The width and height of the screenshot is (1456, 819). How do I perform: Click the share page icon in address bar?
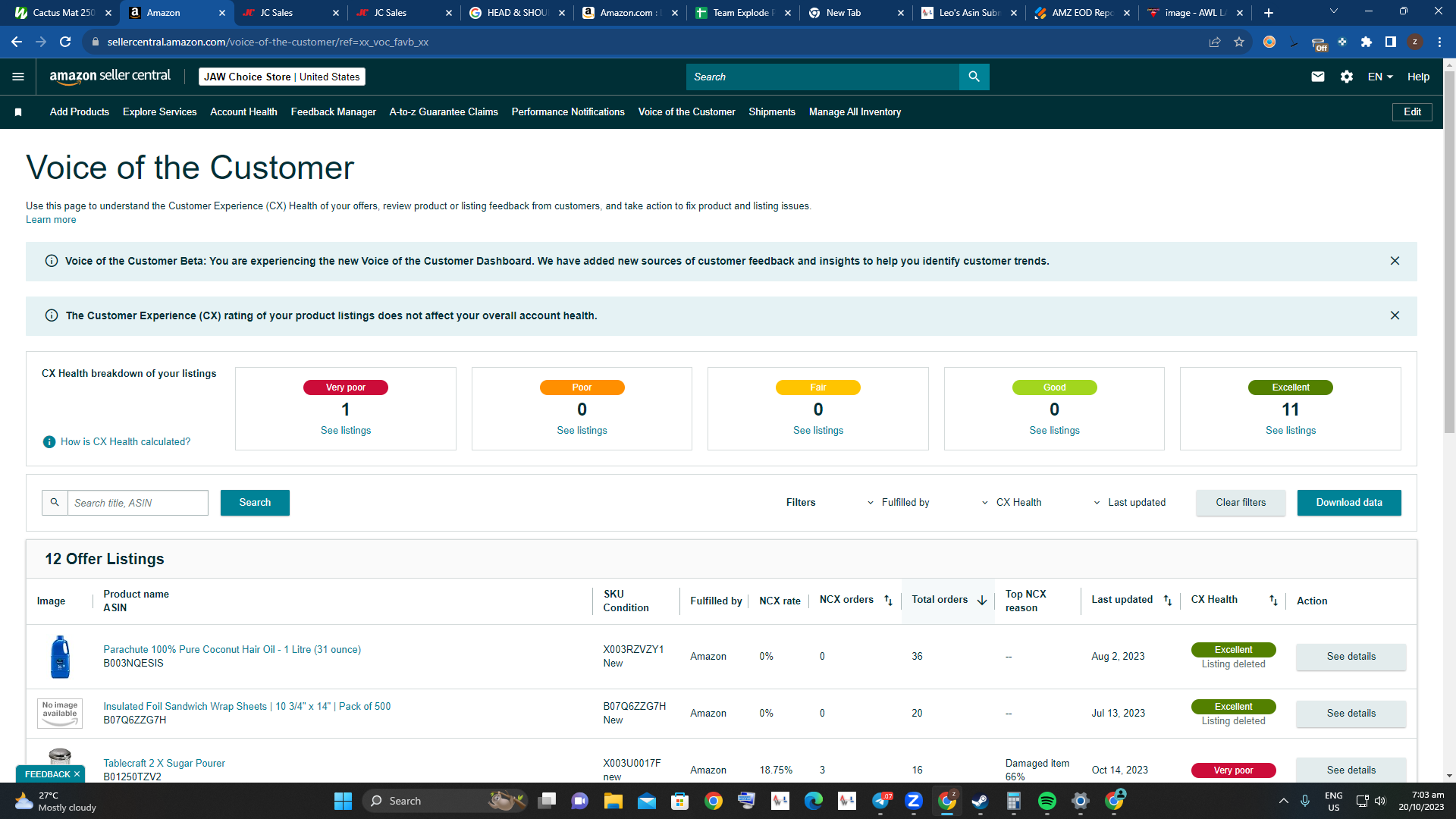[x=1215, y=42]
